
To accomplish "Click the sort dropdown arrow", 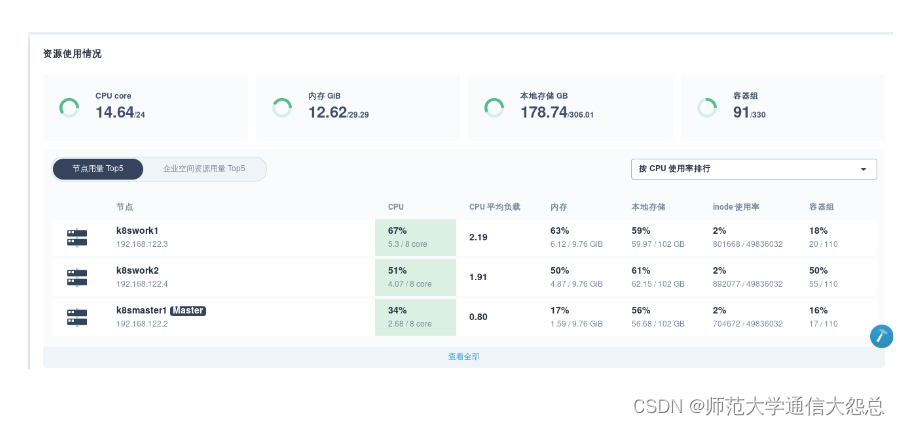I will coord(863,169).
